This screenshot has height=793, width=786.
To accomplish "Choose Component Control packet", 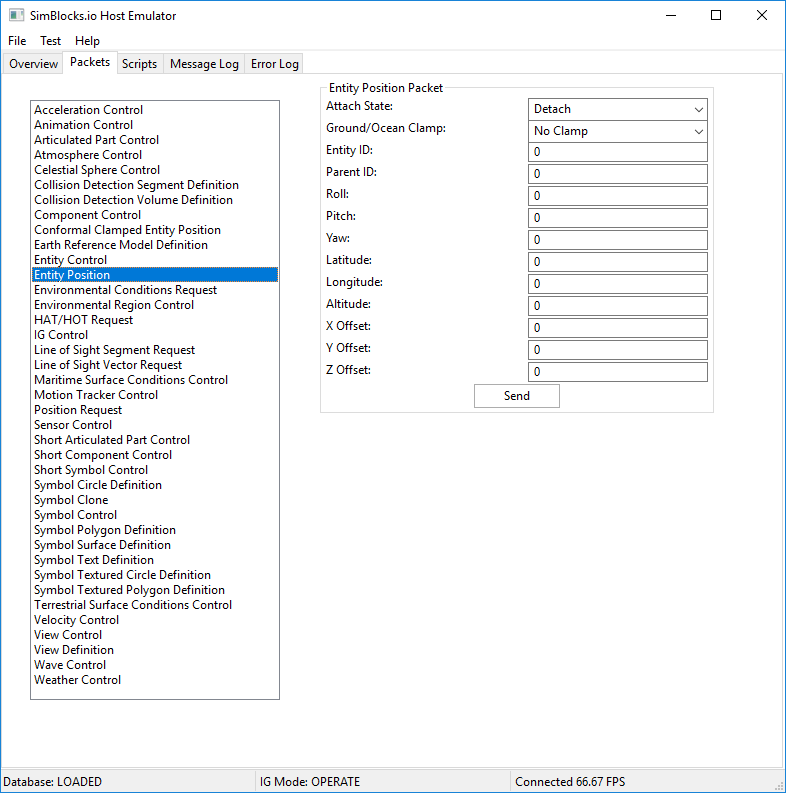I will pyautogui.click(x=155, y=215).
